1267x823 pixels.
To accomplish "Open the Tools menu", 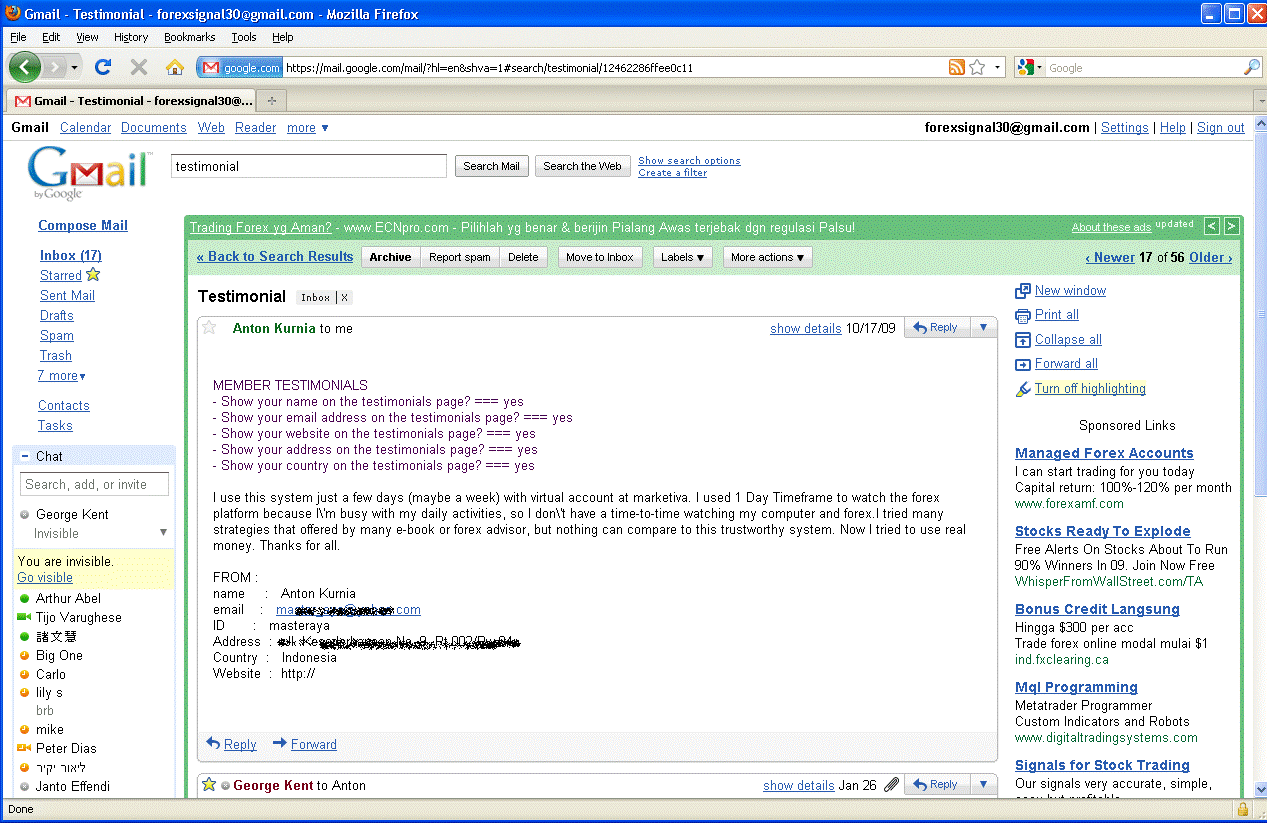I will point(244,37).
